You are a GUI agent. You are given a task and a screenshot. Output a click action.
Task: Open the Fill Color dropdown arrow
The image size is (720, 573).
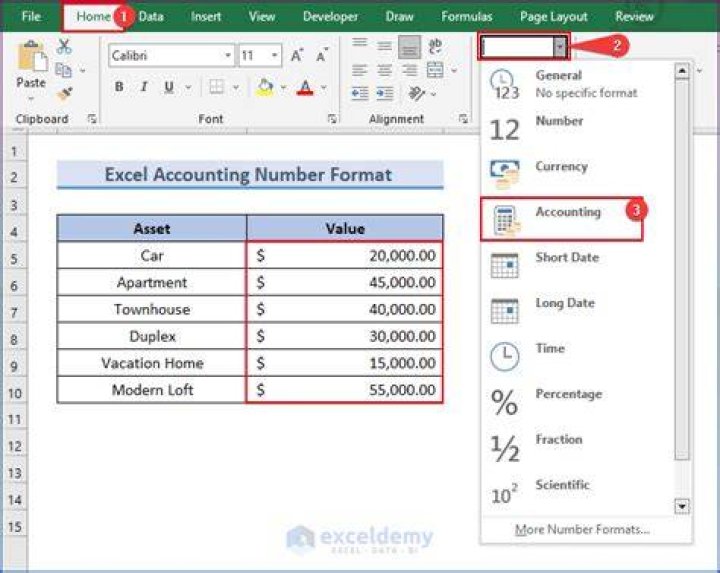283,87
